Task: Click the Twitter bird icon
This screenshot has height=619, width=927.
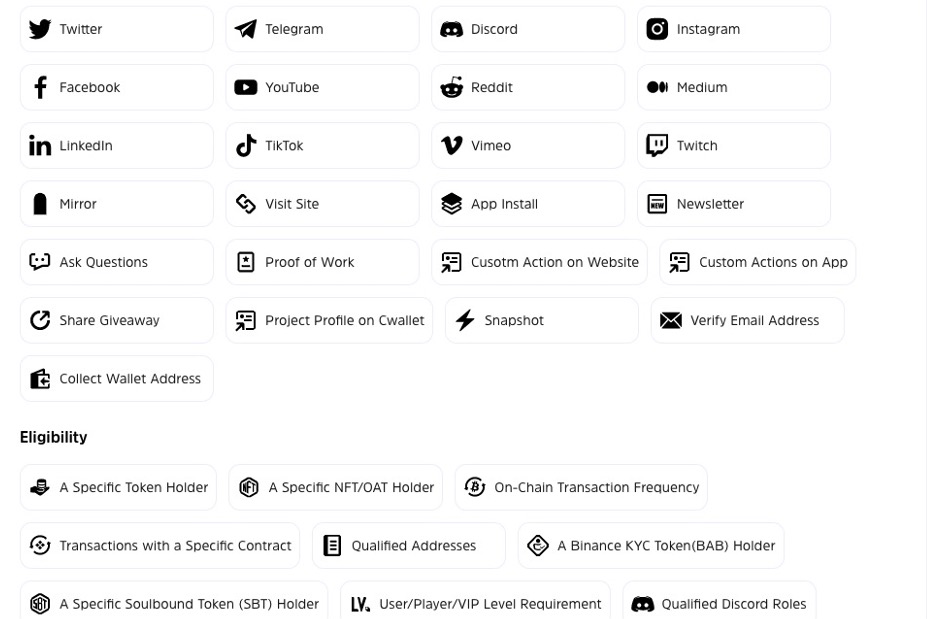Action: point(40,29)
